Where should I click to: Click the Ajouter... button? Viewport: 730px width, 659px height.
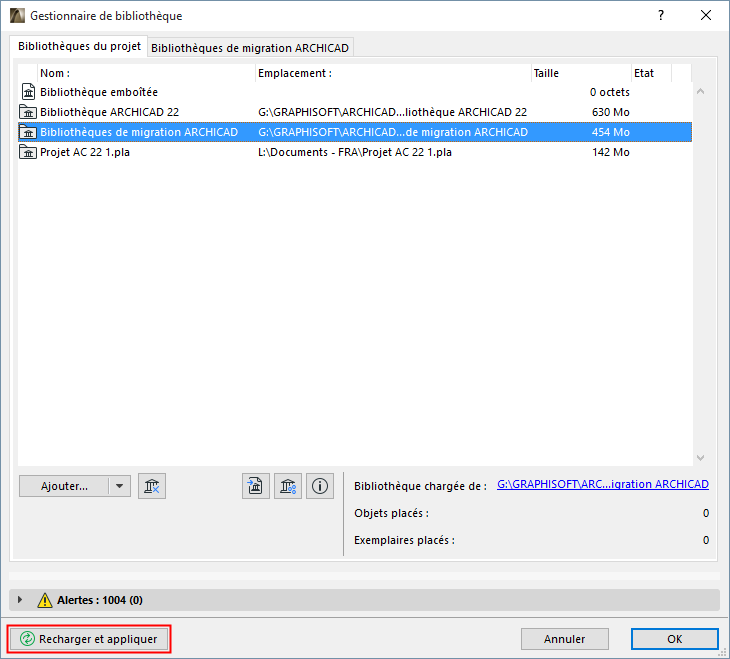(64, 486)
